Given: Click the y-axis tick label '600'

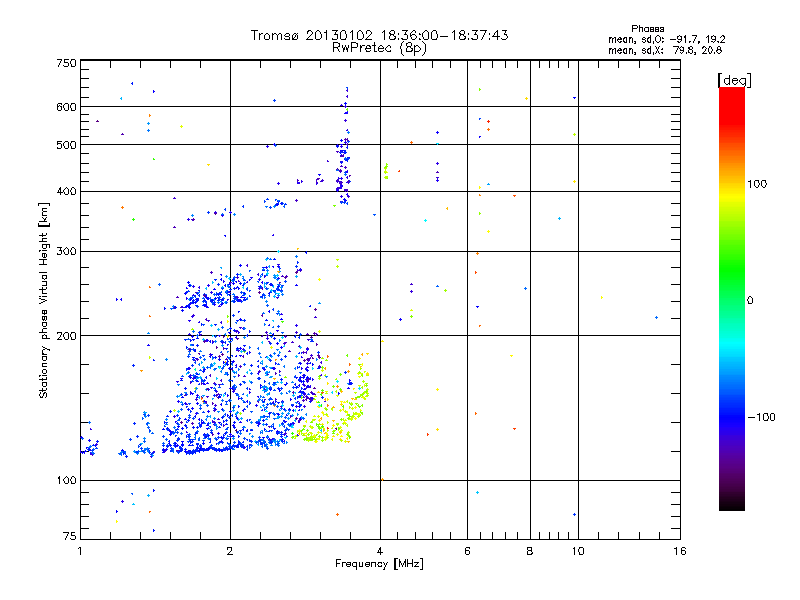Looking at the screenshot, I should click(66, 107).
